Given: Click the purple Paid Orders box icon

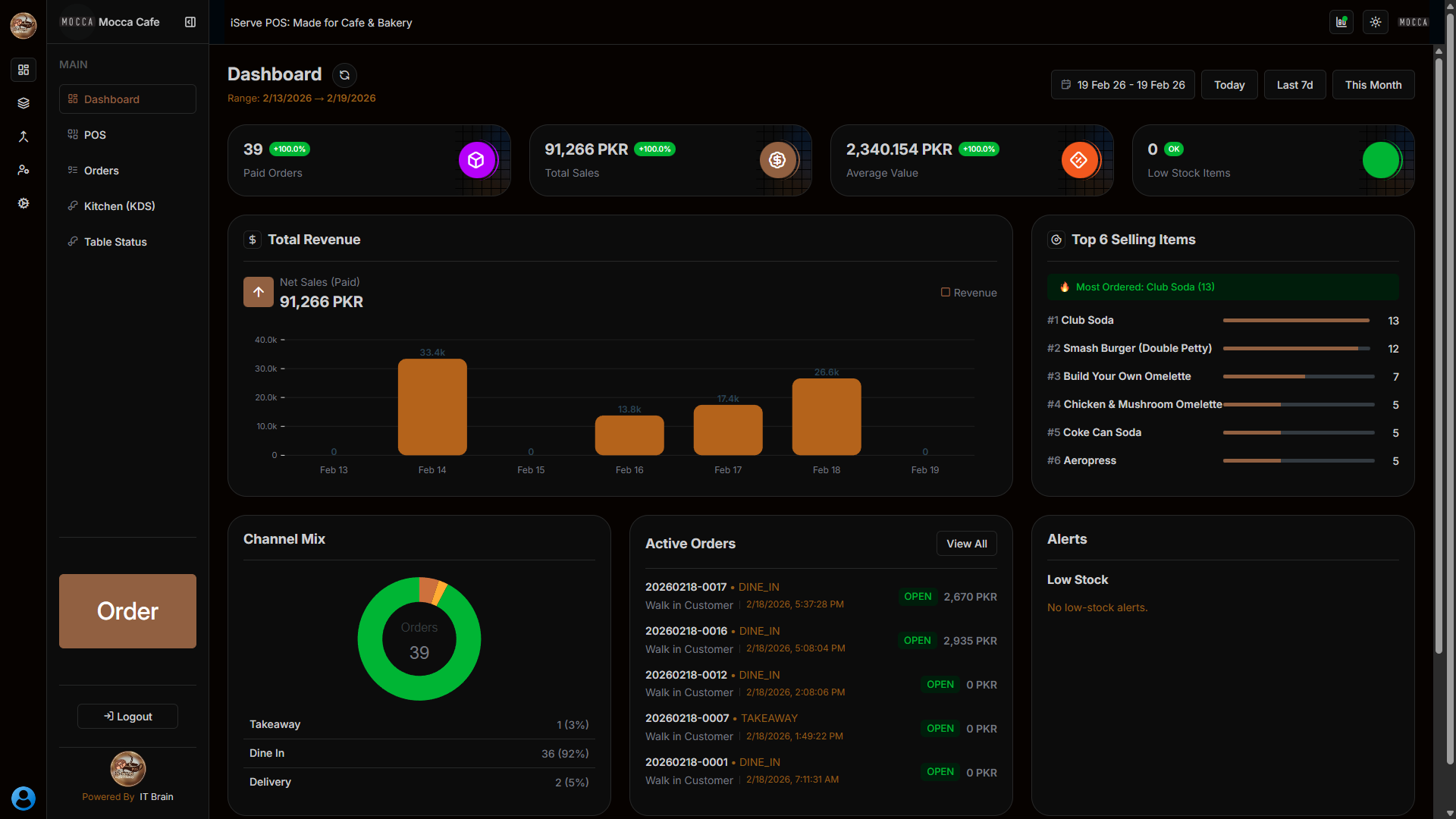Looking at the screenshot, I should [476, 160].
